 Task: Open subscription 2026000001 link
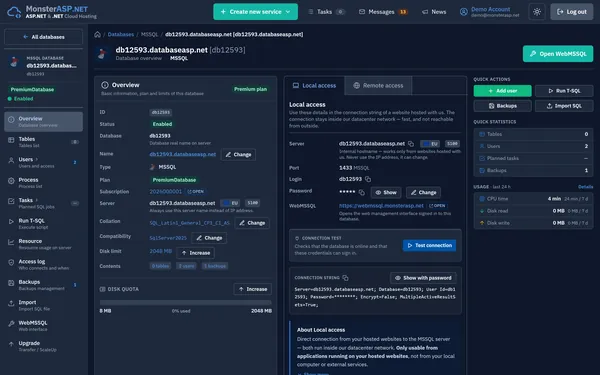coord(165,191)
